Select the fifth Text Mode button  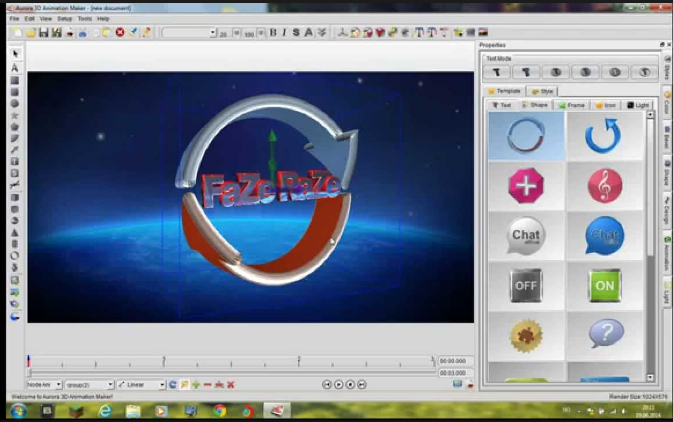615,72
